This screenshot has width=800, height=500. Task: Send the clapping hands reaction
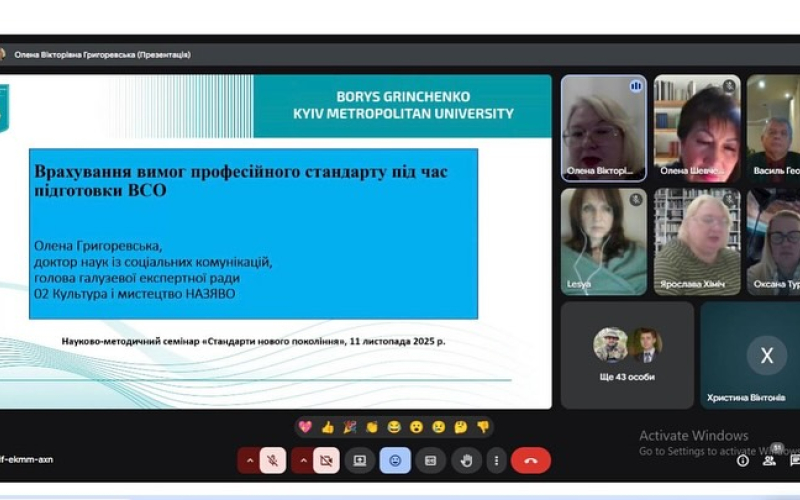tap(372, 427)
